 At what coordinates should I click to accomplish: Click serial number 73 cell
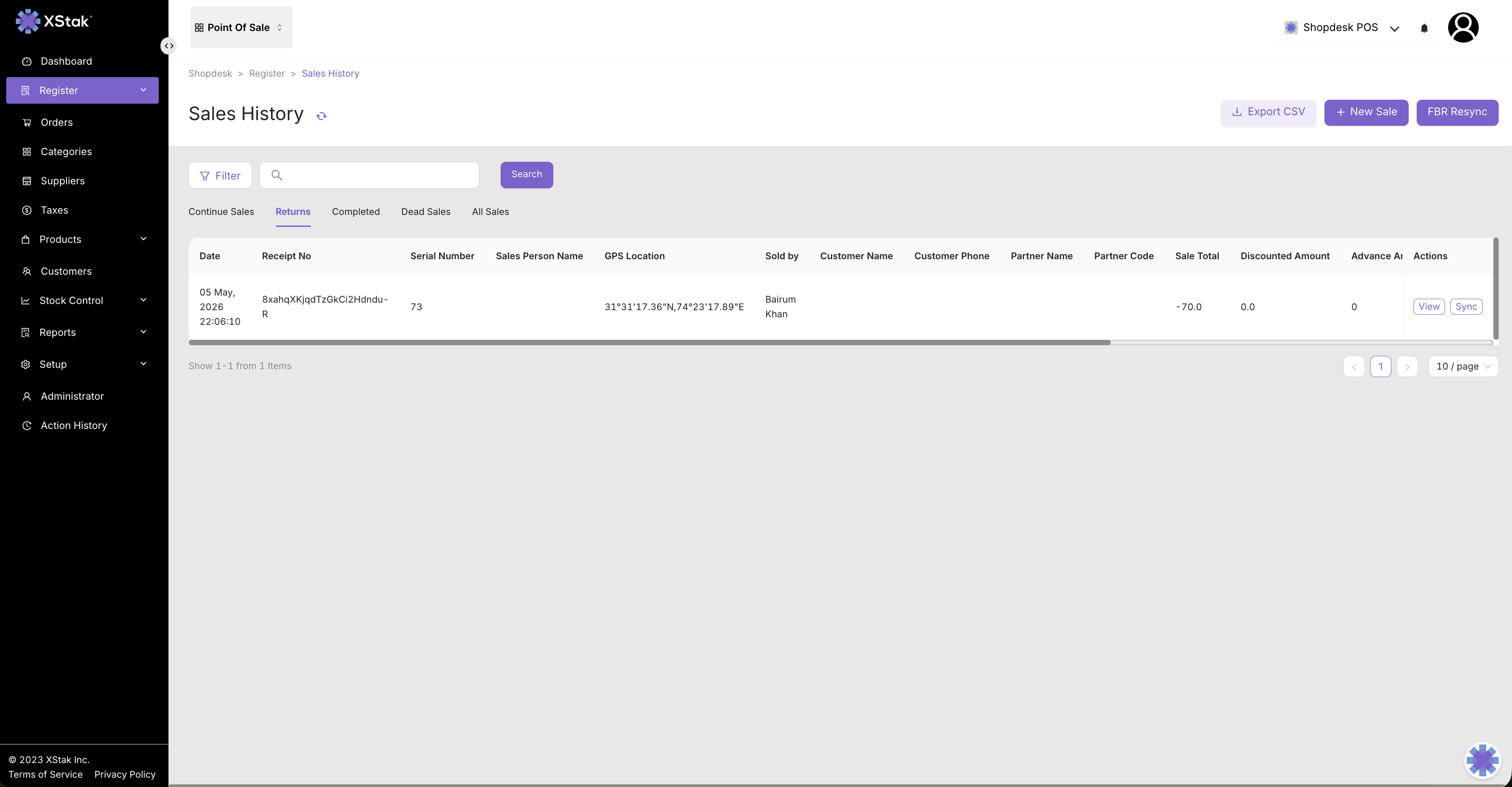416,307
